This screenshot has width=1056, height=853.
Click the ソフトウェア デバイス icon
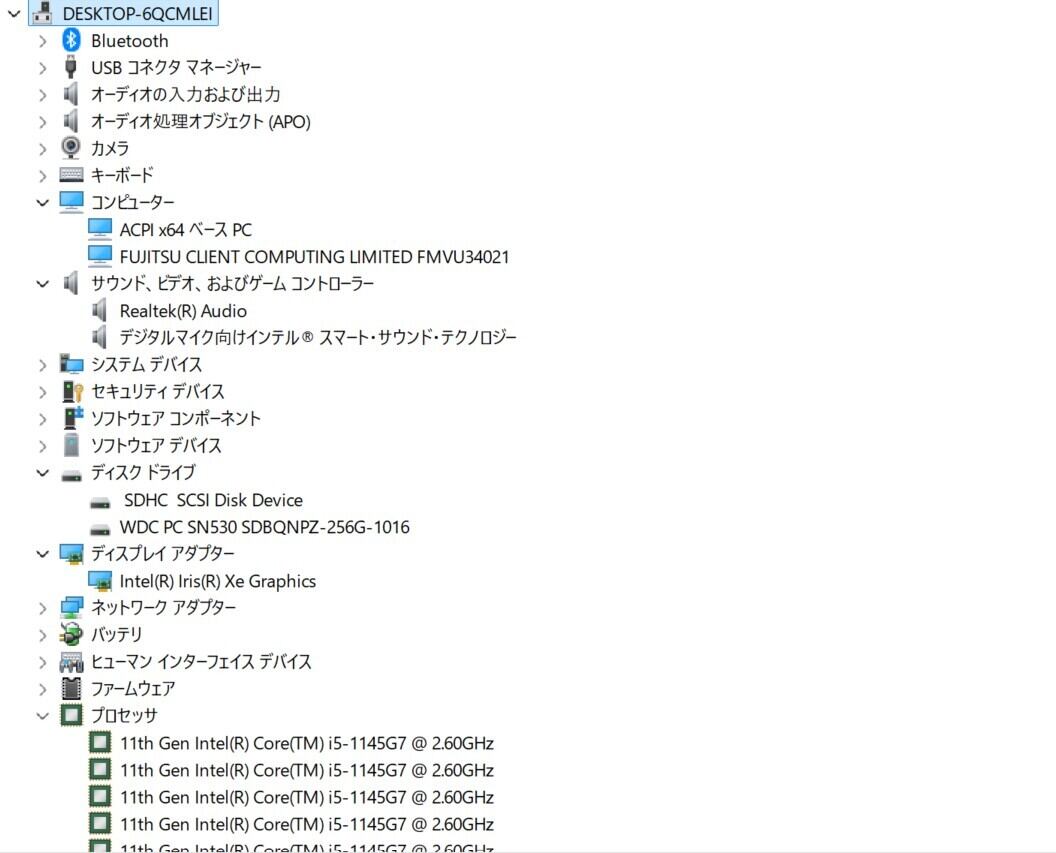click(x=71, y=445)
